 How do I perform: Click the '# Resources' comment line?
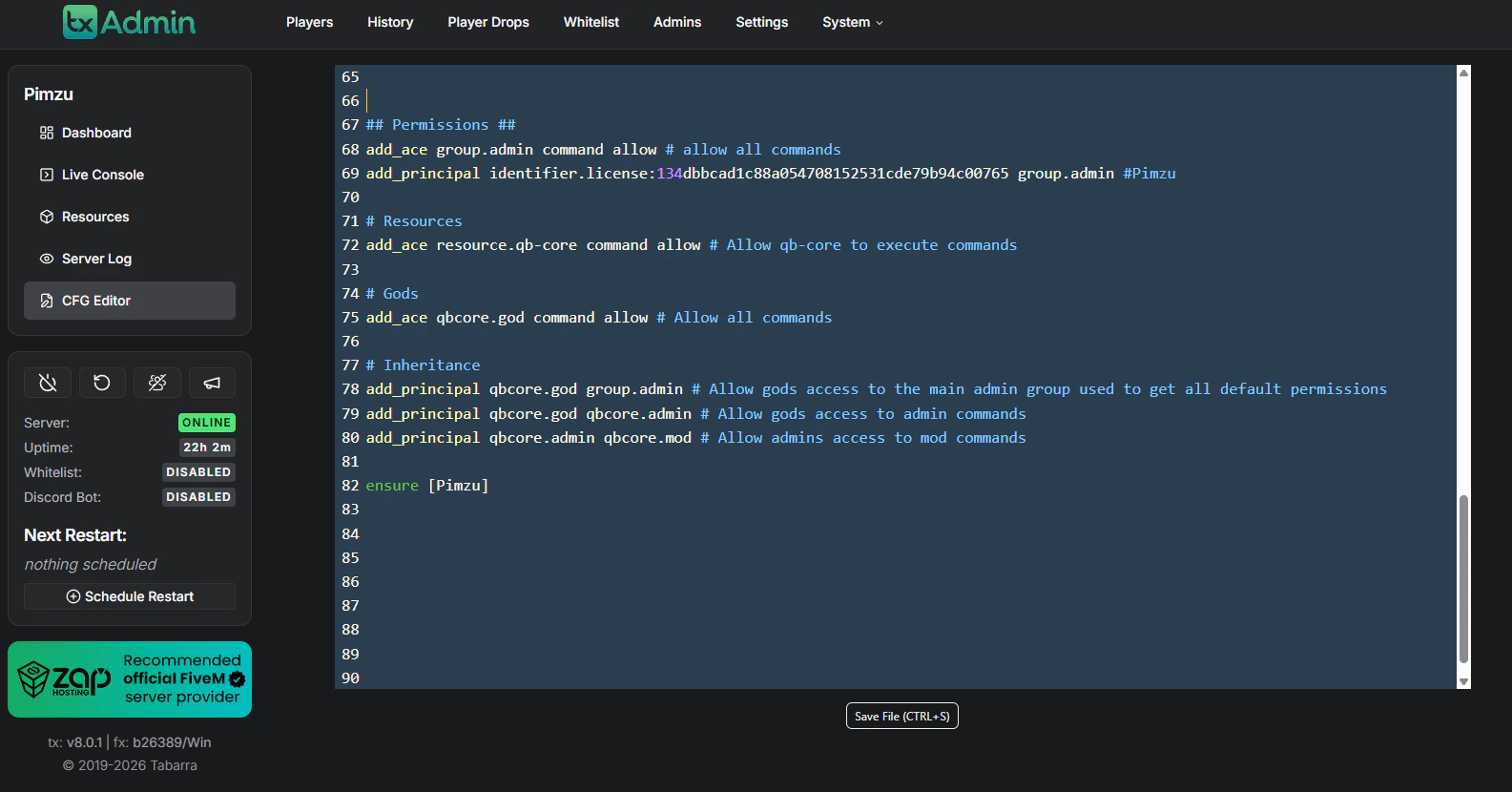(x=414, y=221)
